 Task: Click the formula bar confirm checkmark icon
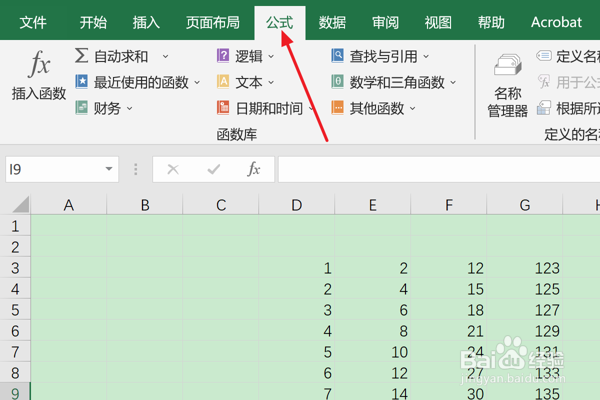pyautogui.click(x=214, y=169)
